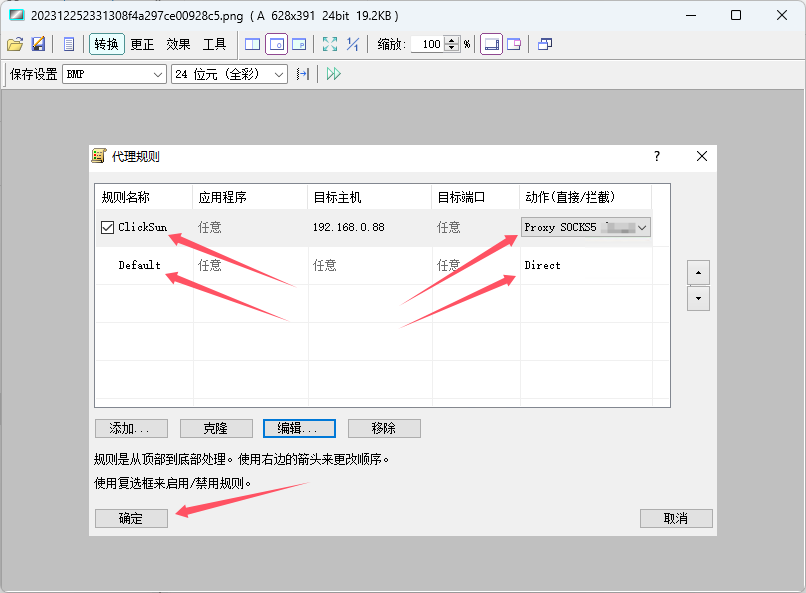Click the cascade windows icon
Viewport: 806px width, 593px height.
545,44
